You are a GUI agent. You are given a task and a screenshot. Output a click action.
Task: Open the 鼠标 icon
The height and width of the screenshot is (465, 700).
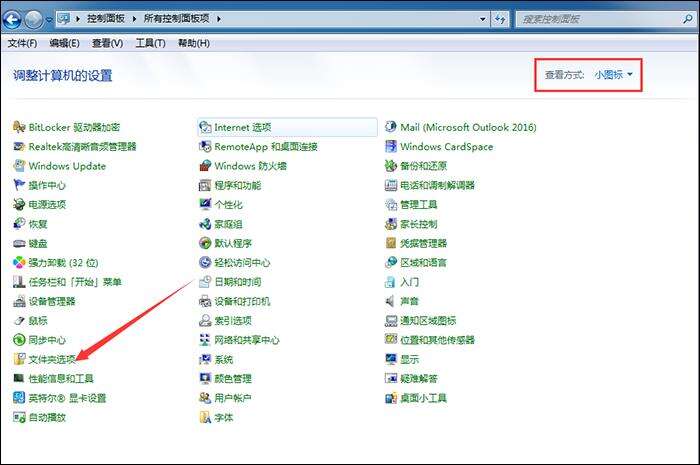click(x=19, y=321)
